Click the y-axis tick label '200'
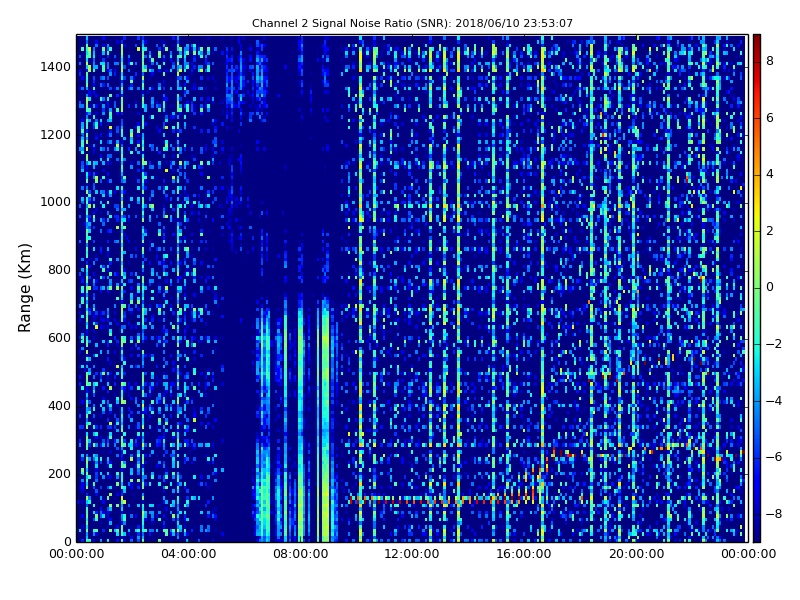The height and width of the screenshot is (600, 800). point(59,473)
